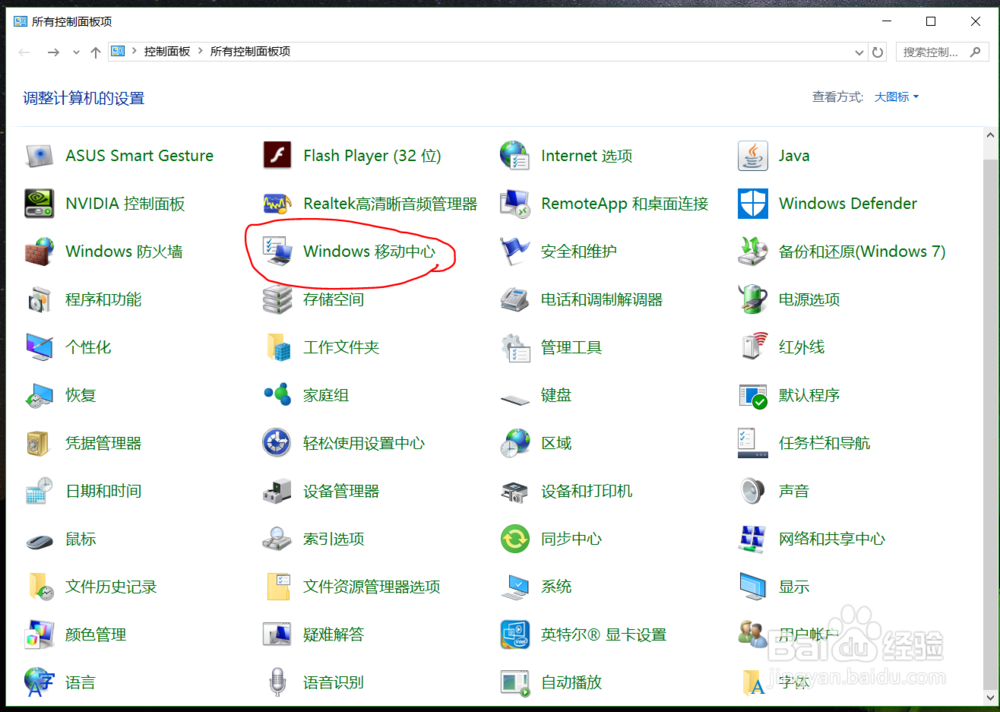Image resolution: width=1000 pixels, height=712 pixels.
Task: Open the 区域 item label
Action: (556, 443)
